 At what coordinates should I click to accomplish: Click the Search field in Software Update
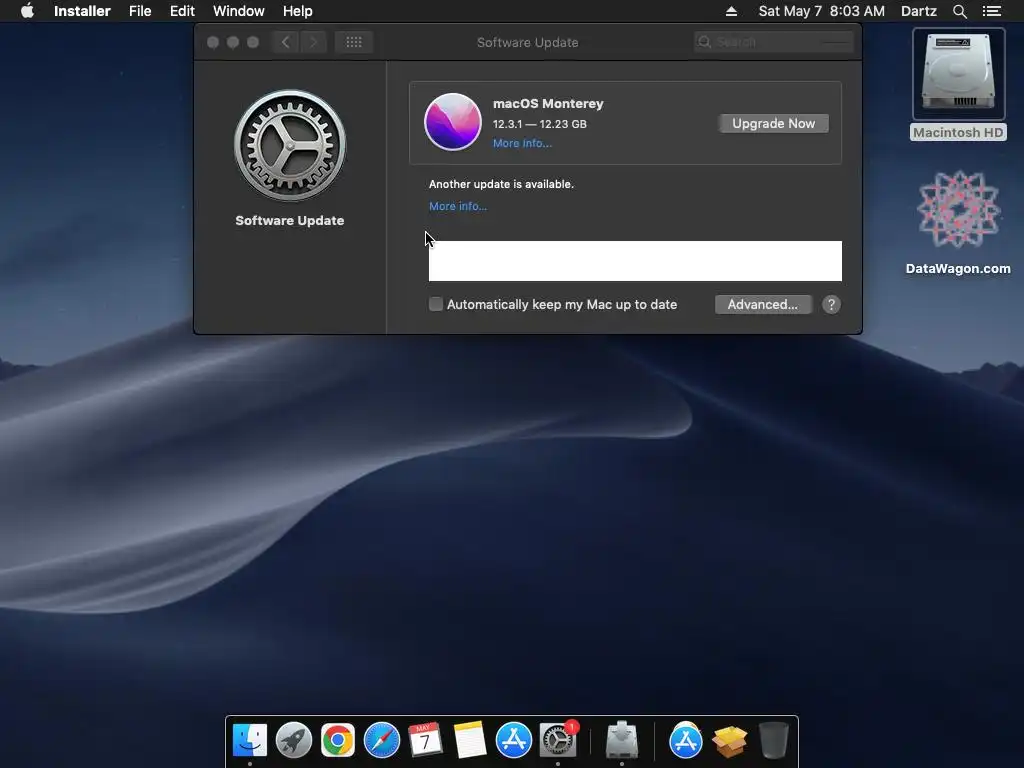[x=774, y=42]
